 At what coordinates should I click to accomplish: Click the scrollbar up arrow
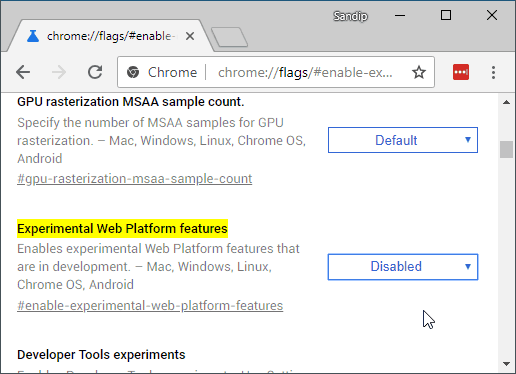(x=506, y=102)
